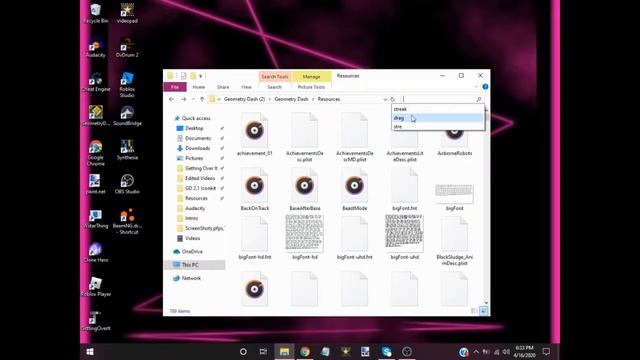Screen dimensions: 640x360
Task: Click the Windows Start button
Action: [x=90, y=351]
